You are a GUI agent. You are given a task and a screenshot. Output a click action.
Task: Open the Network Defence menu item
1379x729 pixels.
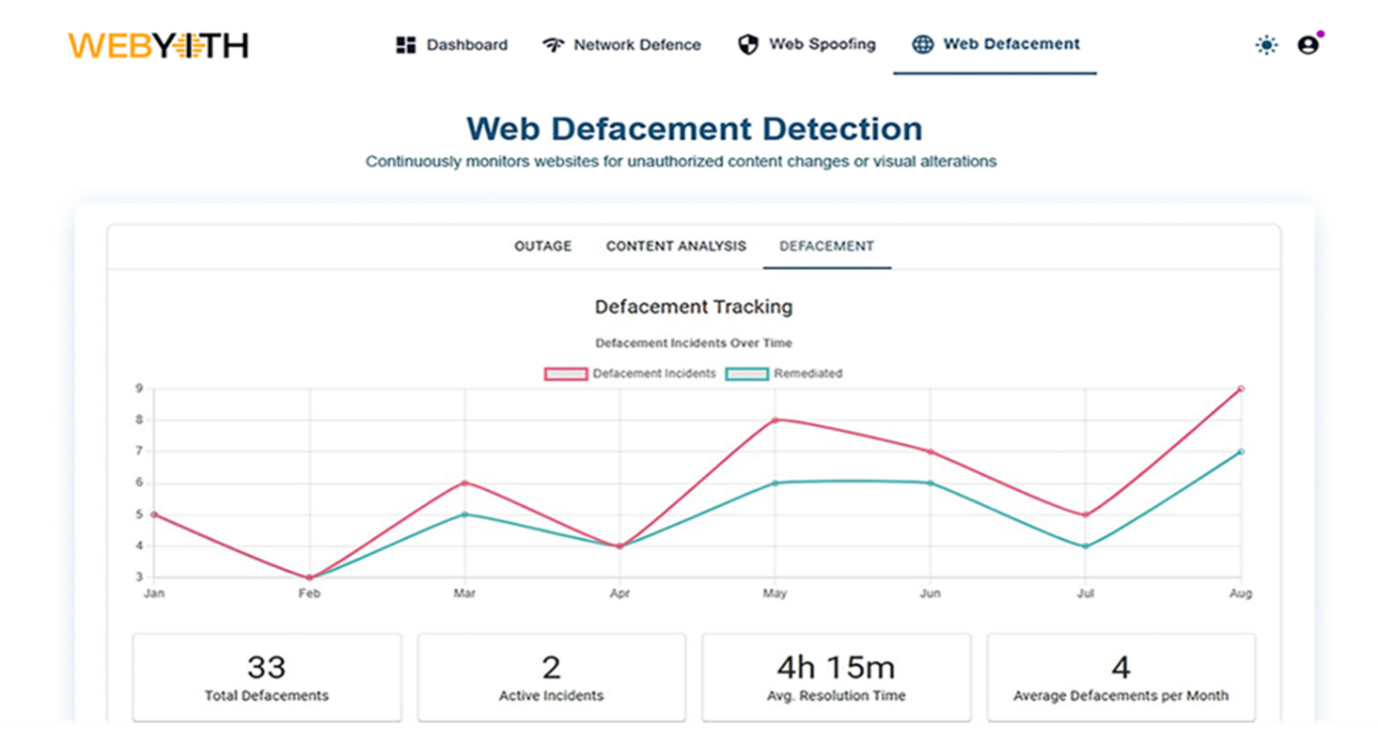point(637,45)
